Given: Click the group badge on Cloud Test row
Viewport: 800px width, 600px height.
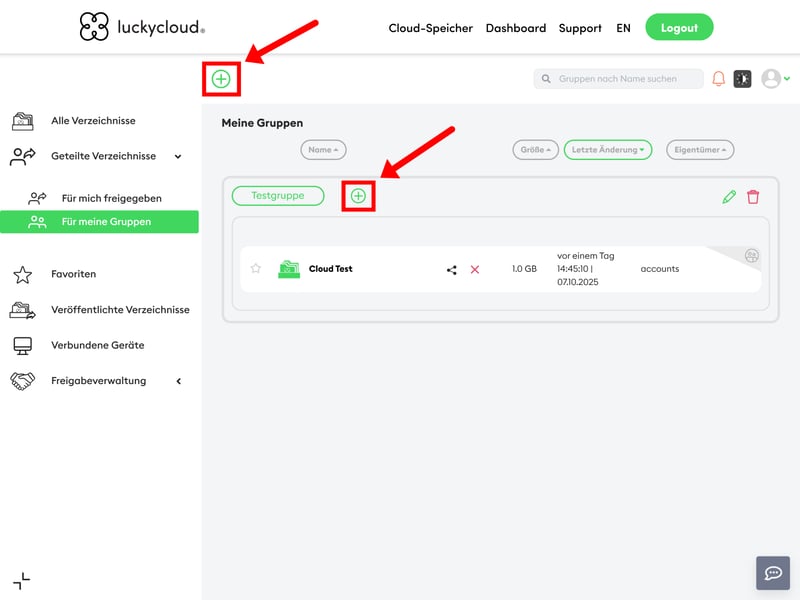Looking at the screenshot, I should [x=752, y=256].
